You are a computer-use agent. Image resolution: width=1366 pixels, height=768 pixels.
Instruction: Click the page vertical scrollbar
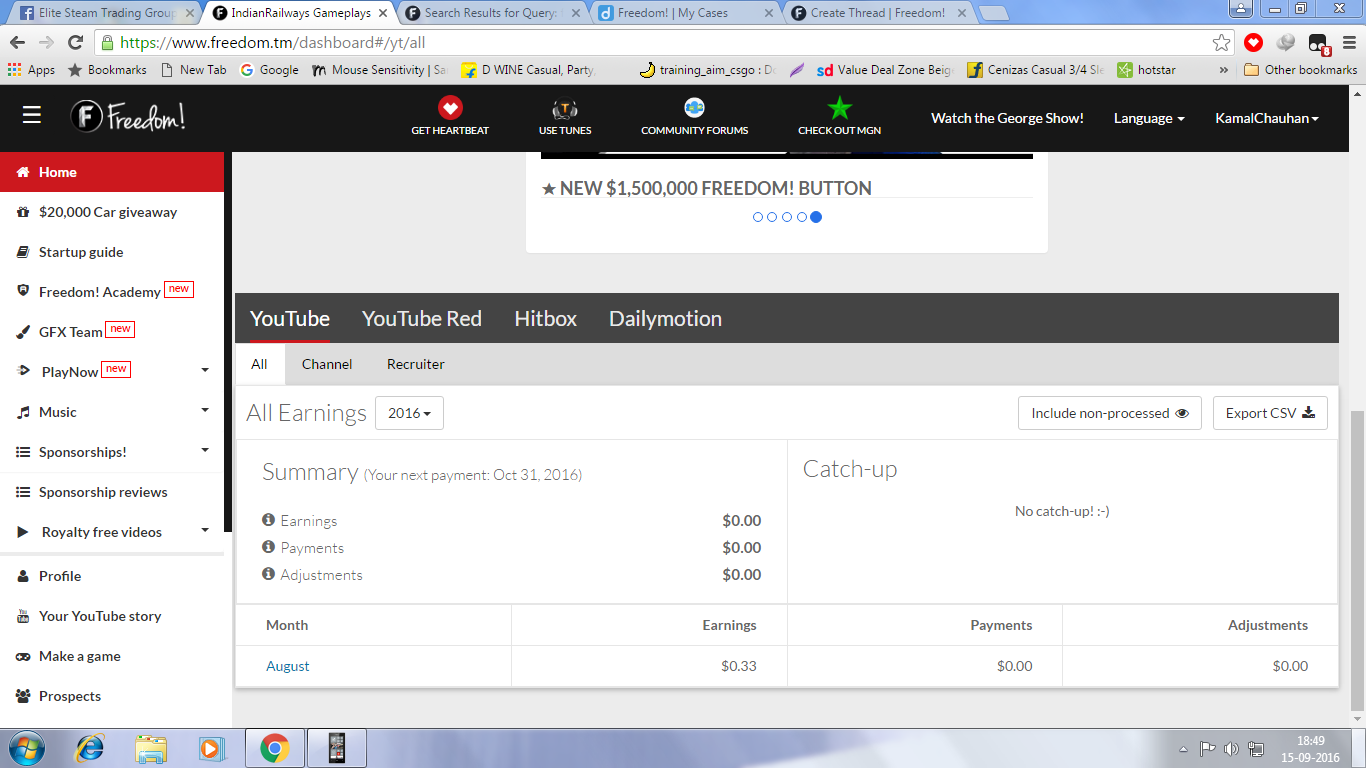coord(1357,560)
